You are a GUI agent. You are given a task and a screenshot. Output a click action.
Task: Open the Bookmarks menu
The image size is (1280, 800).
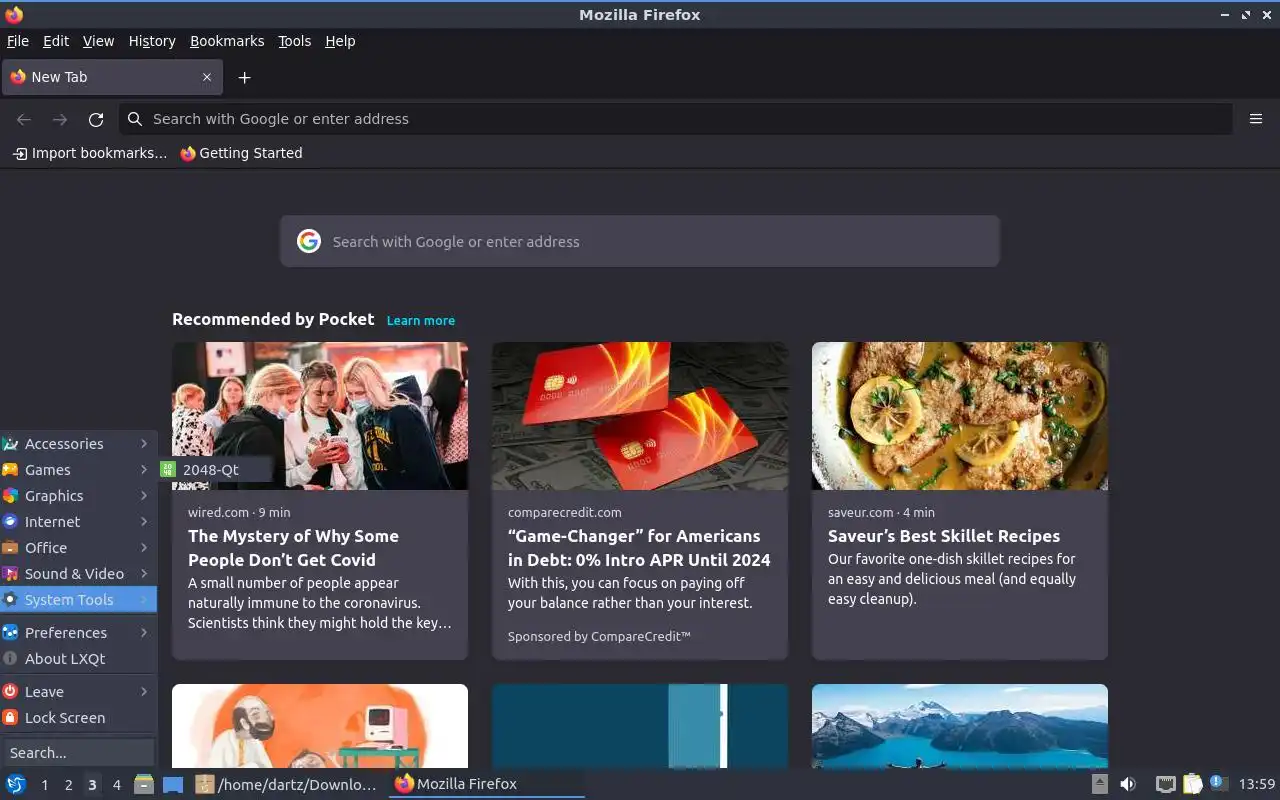(227, 41)
